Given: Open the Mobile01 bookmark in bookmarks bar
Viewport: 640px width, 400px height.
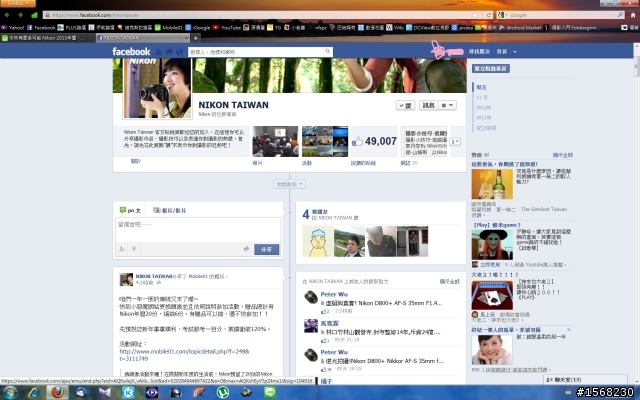Looking at the screenshot, I should (x=168, y=27).
